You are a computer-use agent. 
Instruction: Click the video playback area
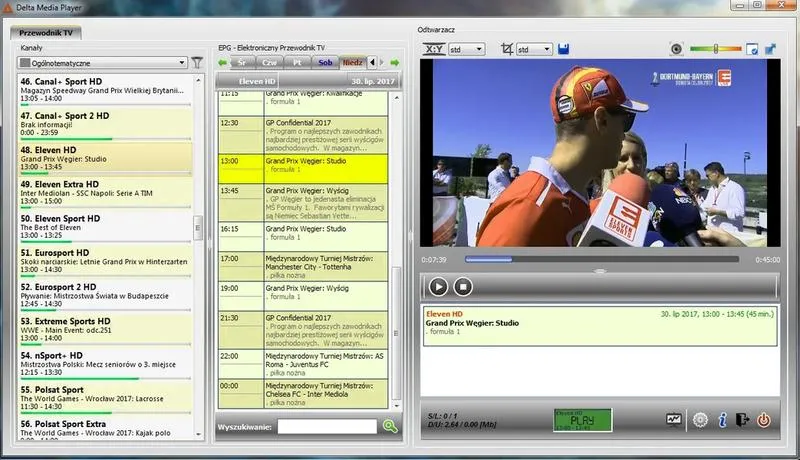click(x=600, y=152)
